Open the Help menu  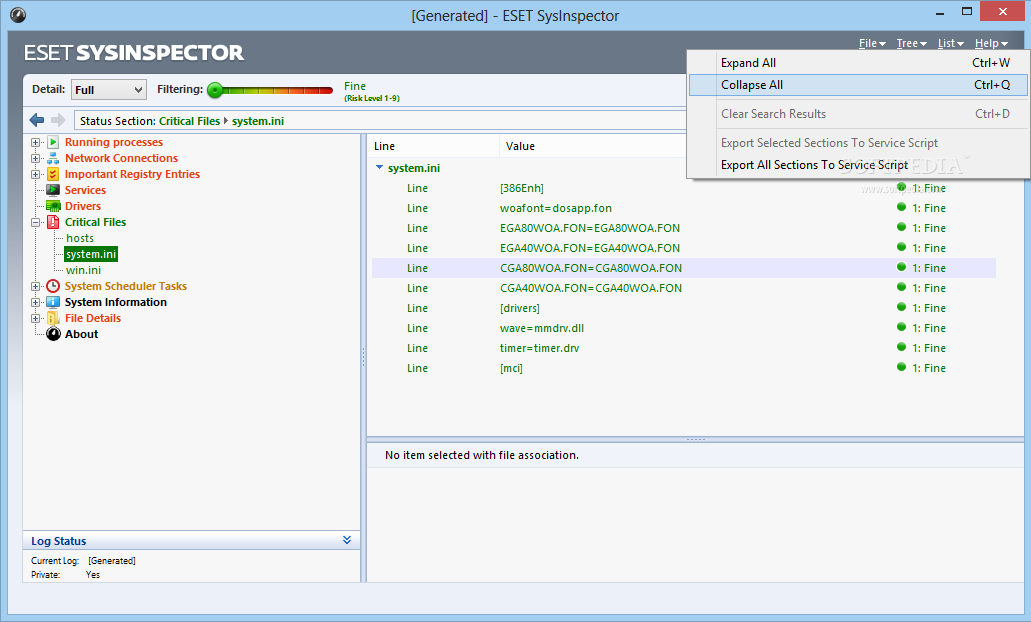tap(991, 43)
